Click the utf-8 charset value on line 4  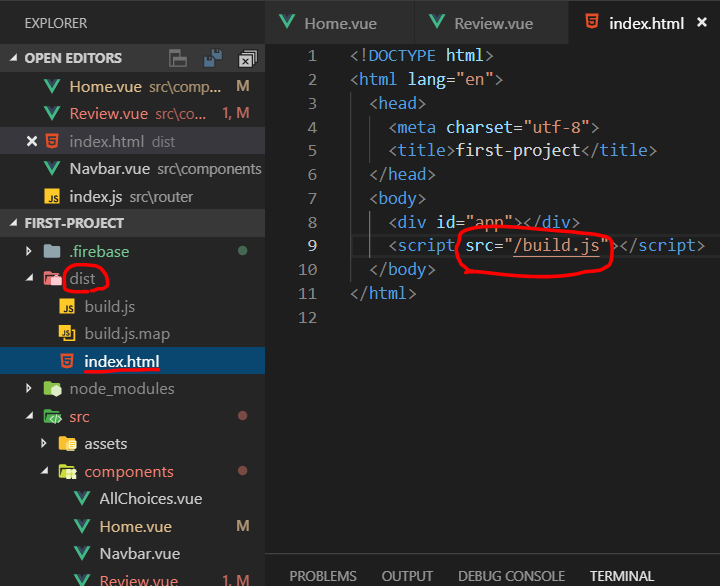(557, 127)
